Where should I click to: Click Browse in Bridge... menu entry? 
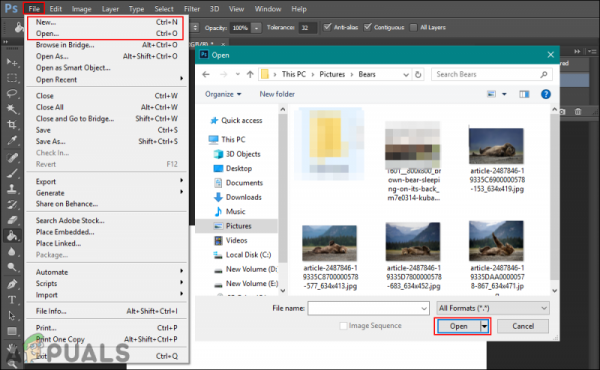click(107, 45)
